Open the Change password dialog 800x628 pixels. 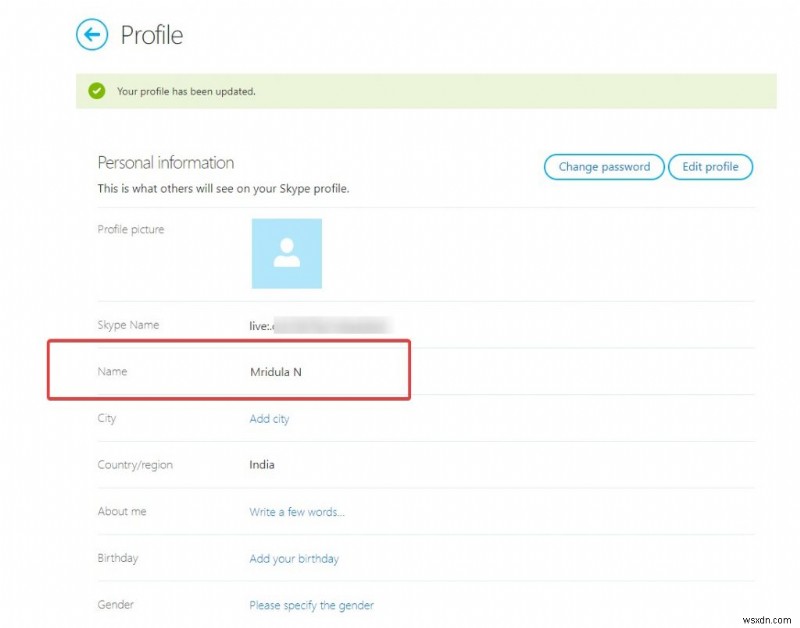603,167
